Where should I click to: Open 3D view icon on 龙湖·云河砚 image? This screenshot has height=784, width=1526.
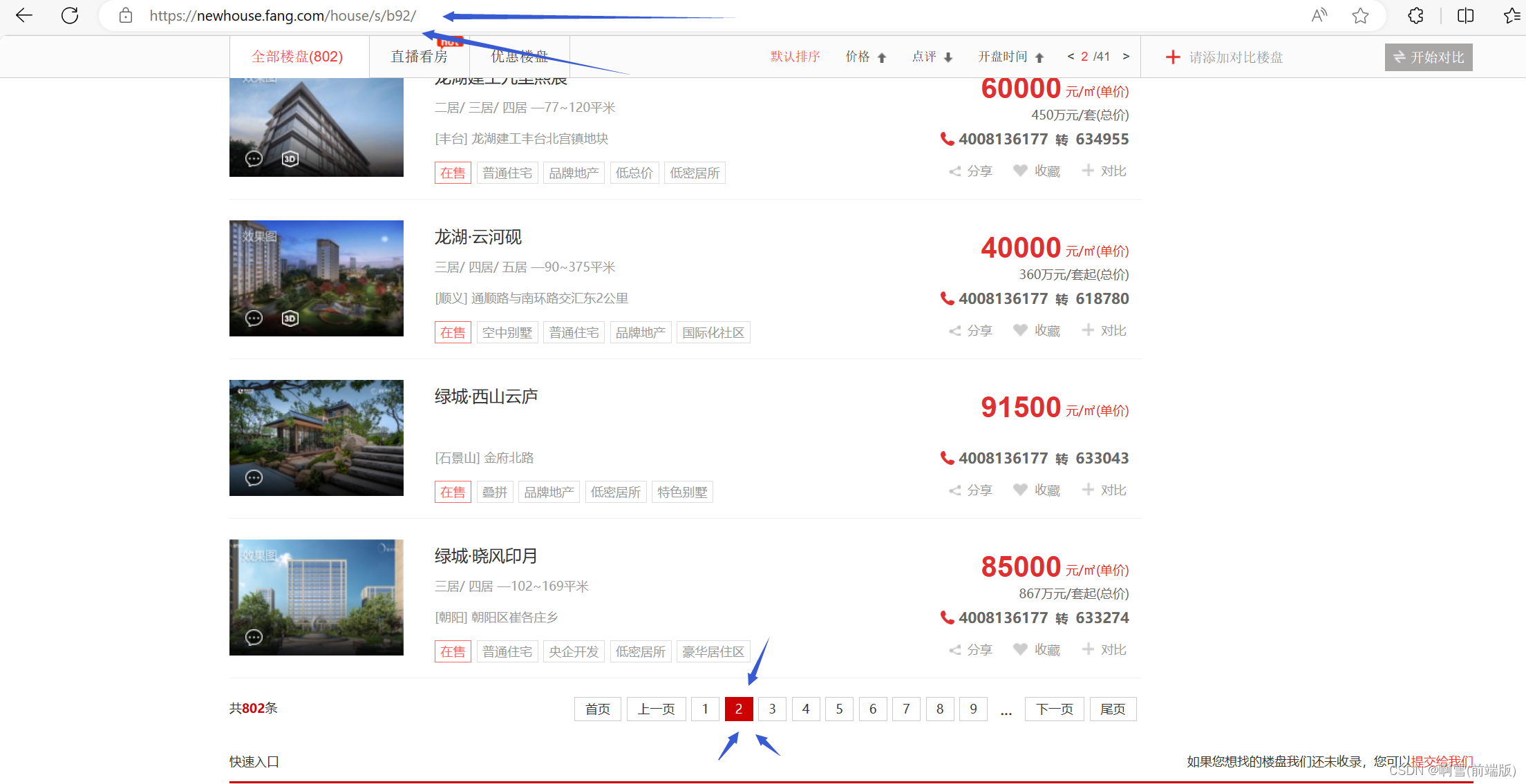[290, 318]
